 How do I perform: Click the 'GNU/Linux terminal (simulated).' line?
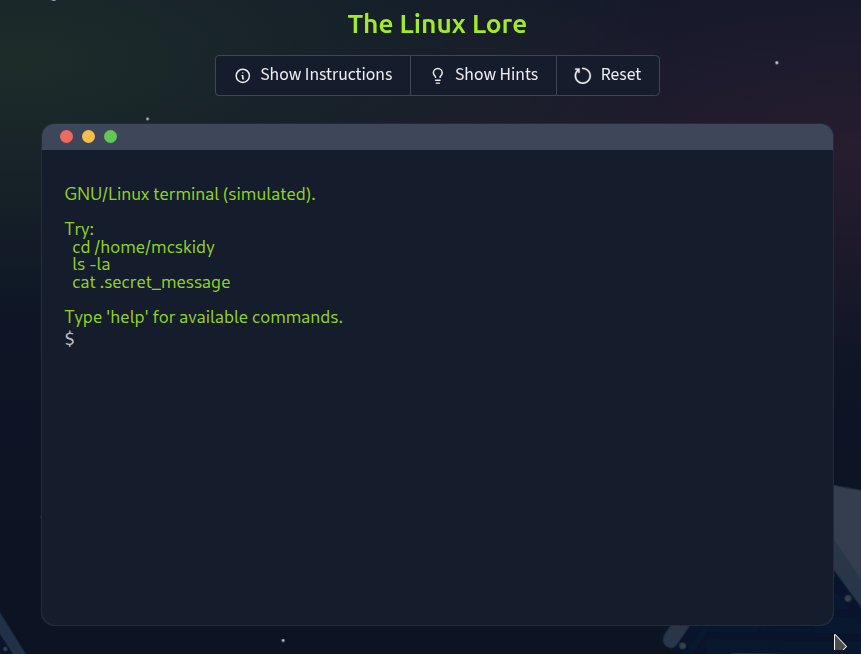190,194
